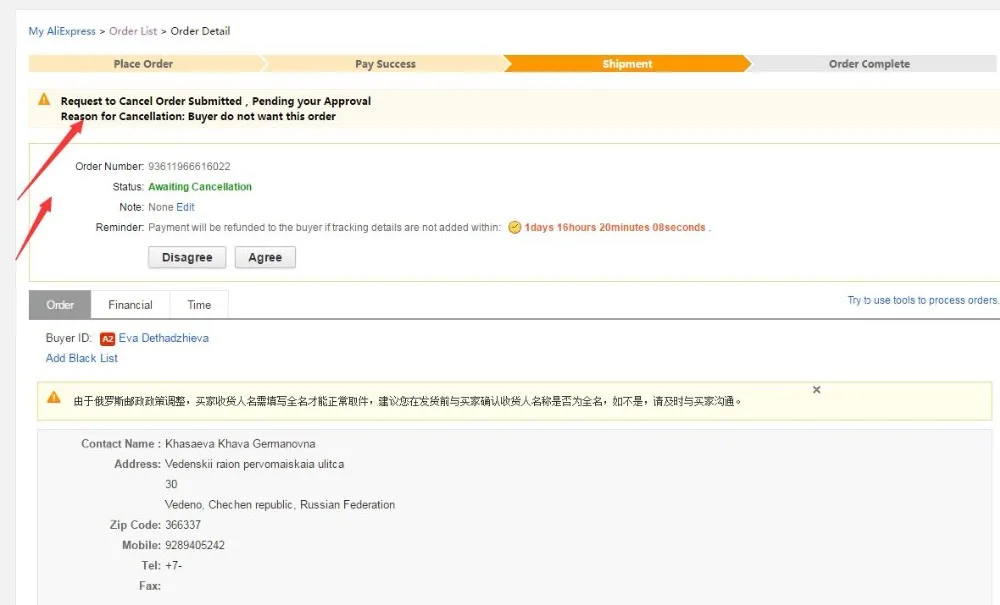Open the My AliExpress breadcrumb link
1000x605 pixels.
62,31
